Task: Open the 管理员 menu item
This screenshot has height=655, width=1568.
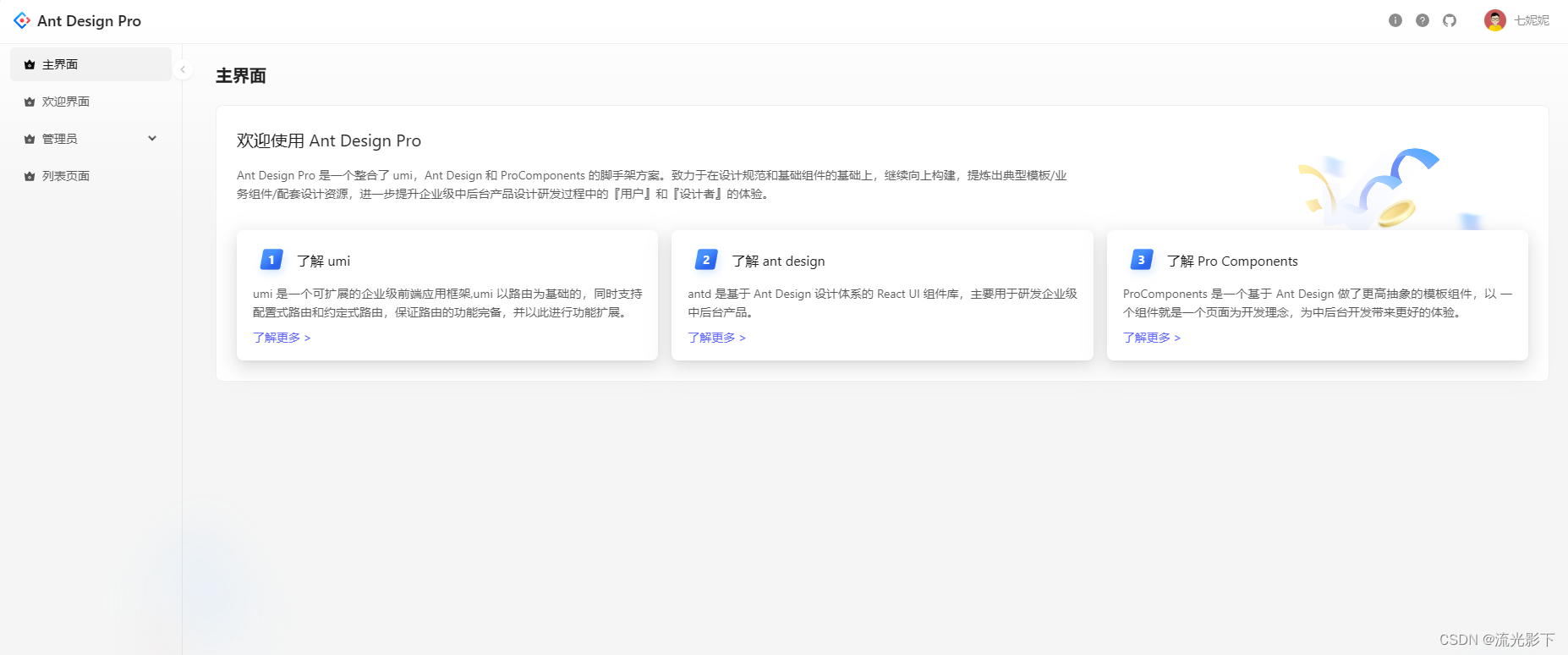Action: (90, 139)
